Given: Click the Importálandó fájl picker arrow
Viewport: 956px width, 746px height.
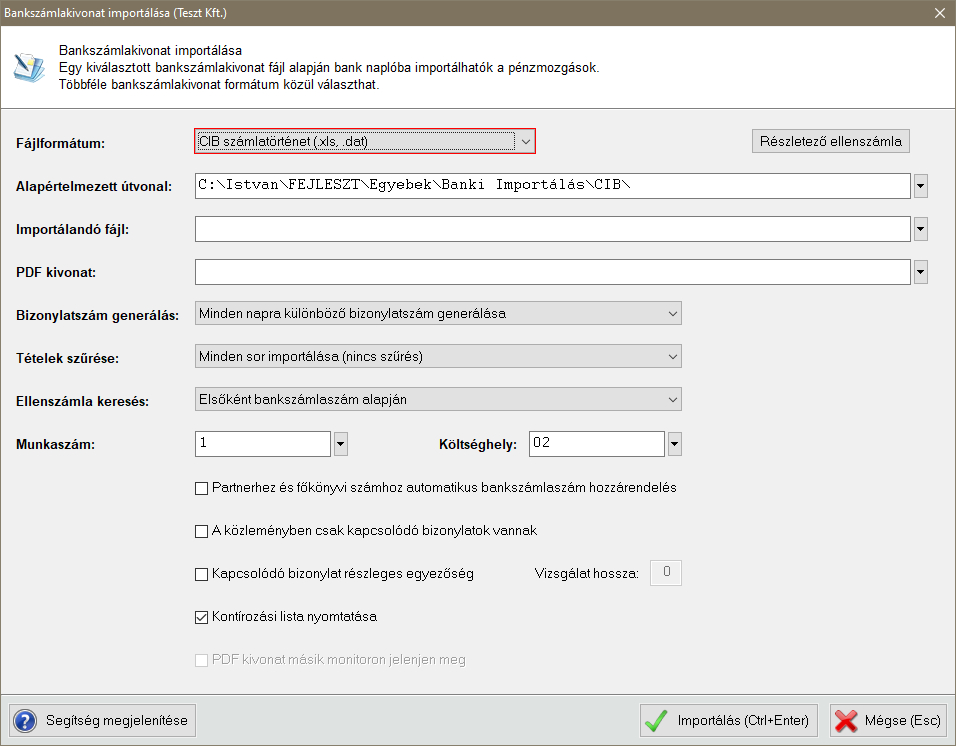Looking at the screenshot, I should click(921, 229).
